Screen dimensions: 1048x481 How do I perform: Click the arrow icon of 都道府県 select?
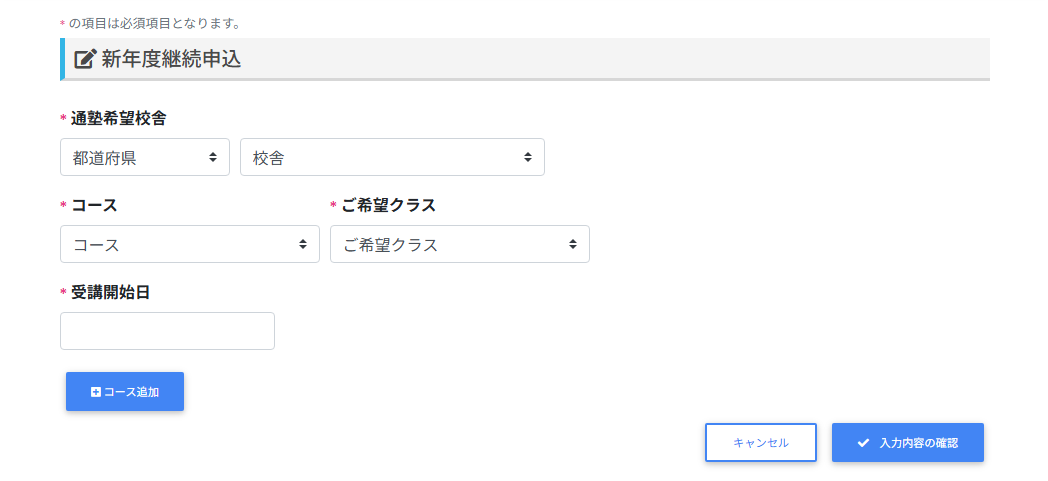(213, 157)
